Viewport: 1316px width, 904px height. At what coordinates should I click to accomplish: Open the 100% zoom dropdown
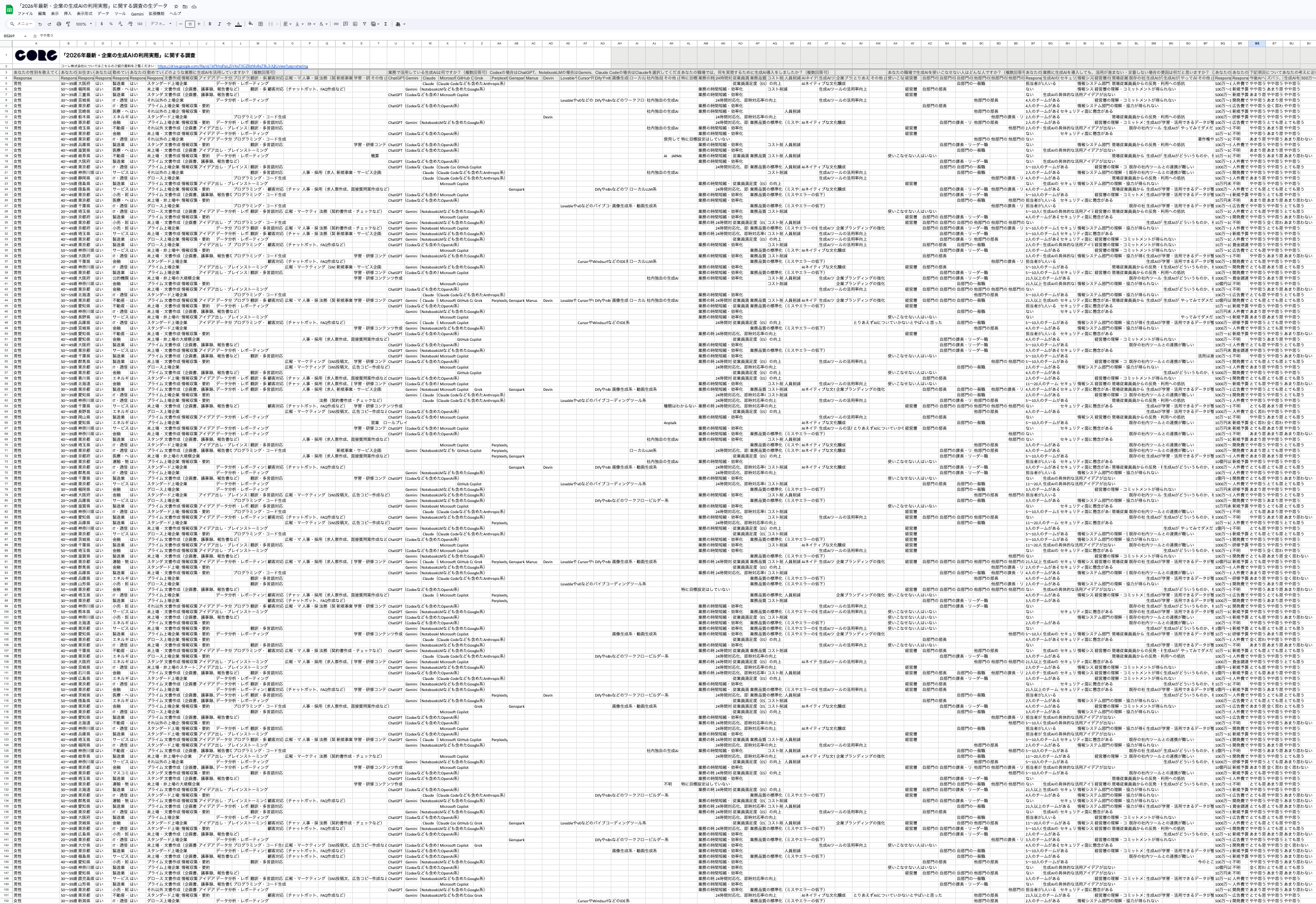pyautogui.click(x=83, y=24)
